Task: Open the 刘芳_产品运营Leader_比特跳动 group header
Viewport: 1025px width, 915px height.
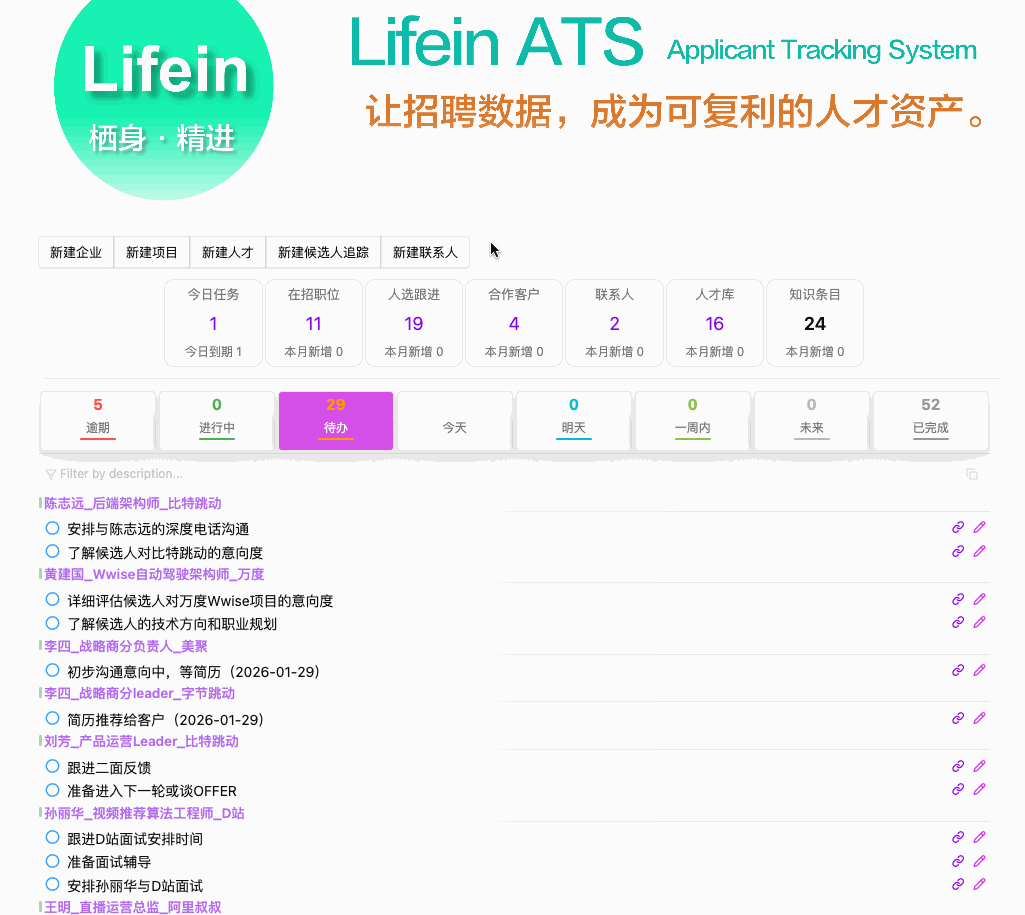Action: [x=141, y=741]
